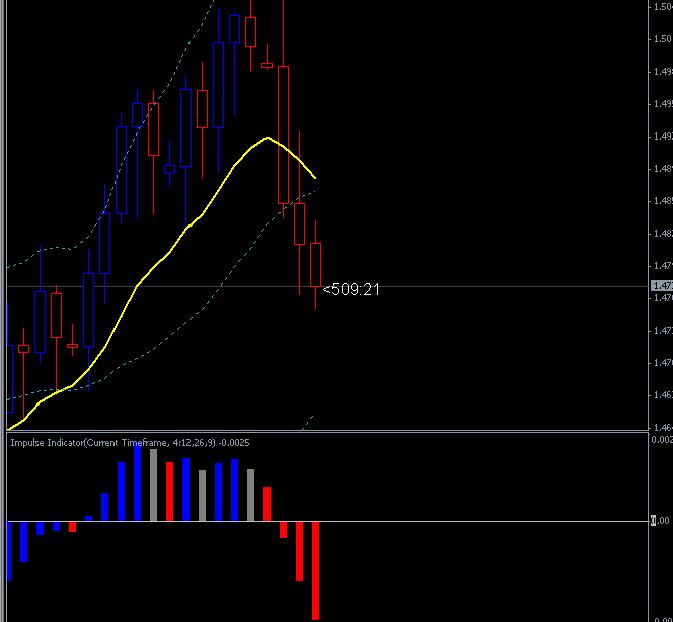Screen dimensions: 673x622
Task: Click the <509:21 candle countdown label
Action: 351,289
